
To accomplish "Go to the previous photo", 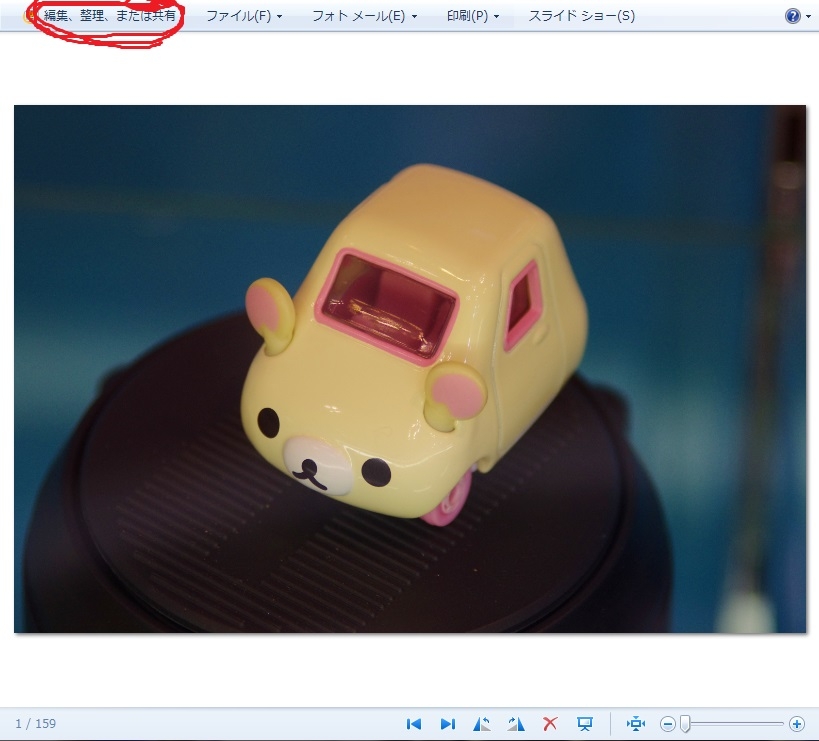I will tap(414, 724).
